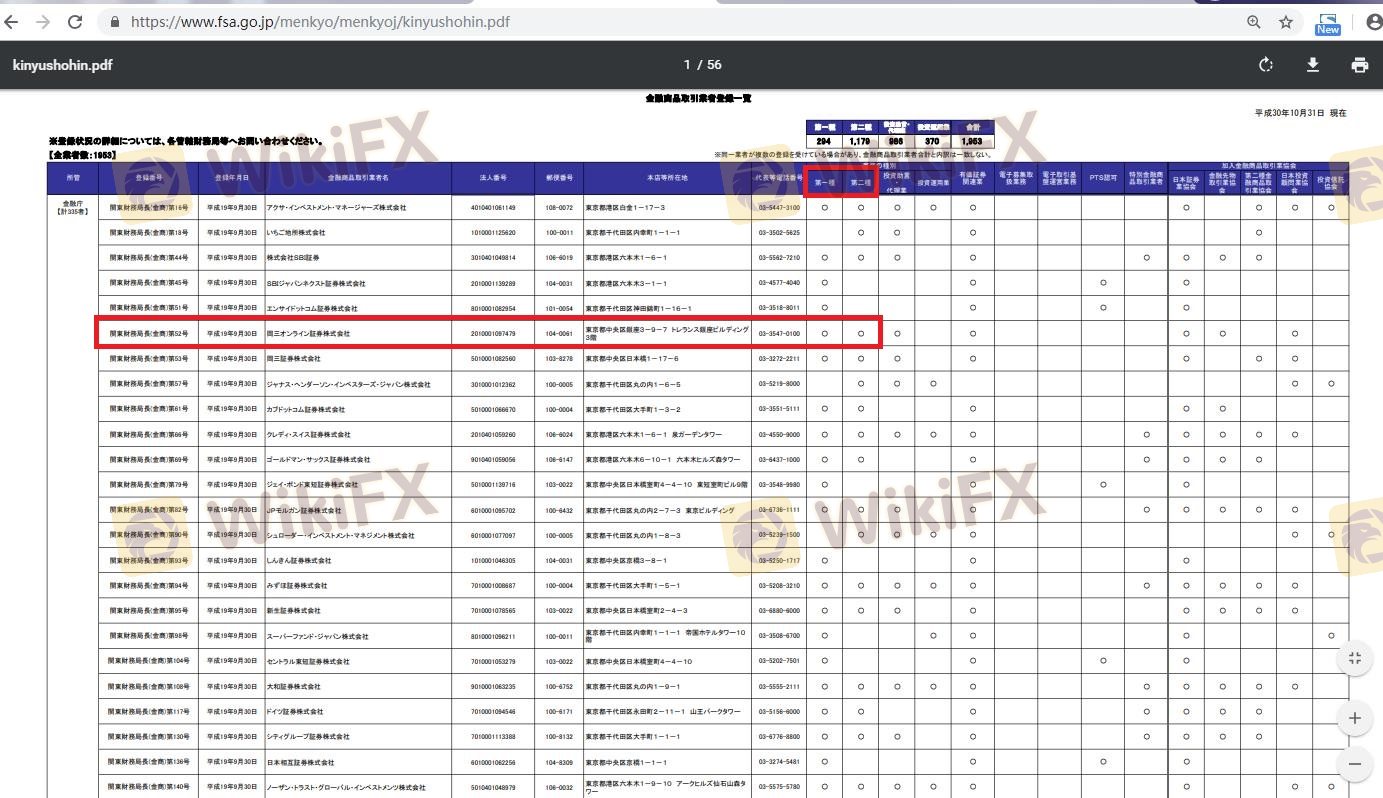The height and width of the screenshot is (798, 1383).
Task: Select company name JPモルガン証券株式会社
Action: pyautogui.click(x=303, y=510)
